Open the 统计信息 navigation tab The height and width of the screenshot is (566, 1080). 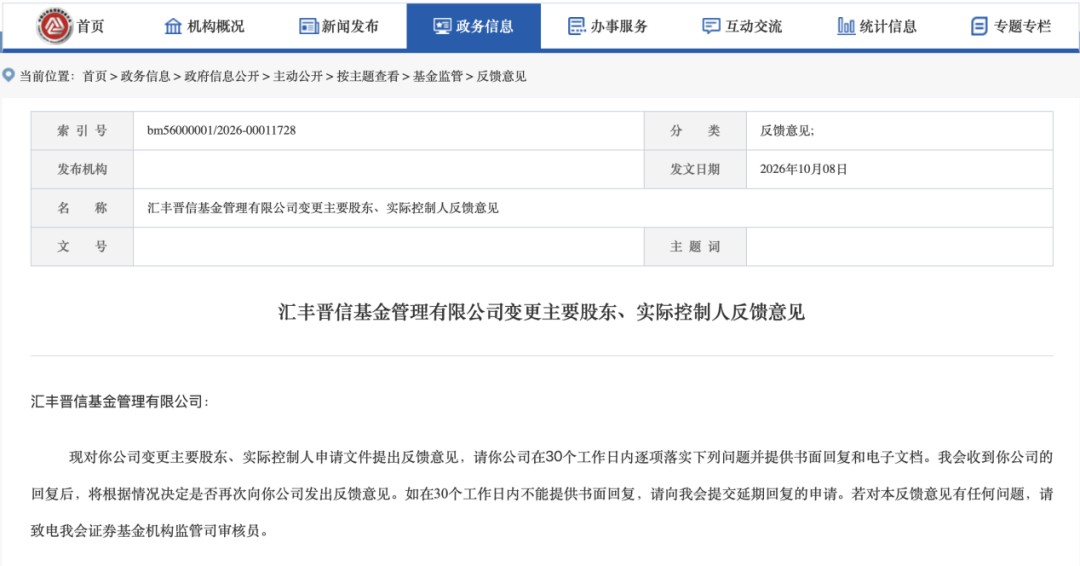[x=888, y=26]
